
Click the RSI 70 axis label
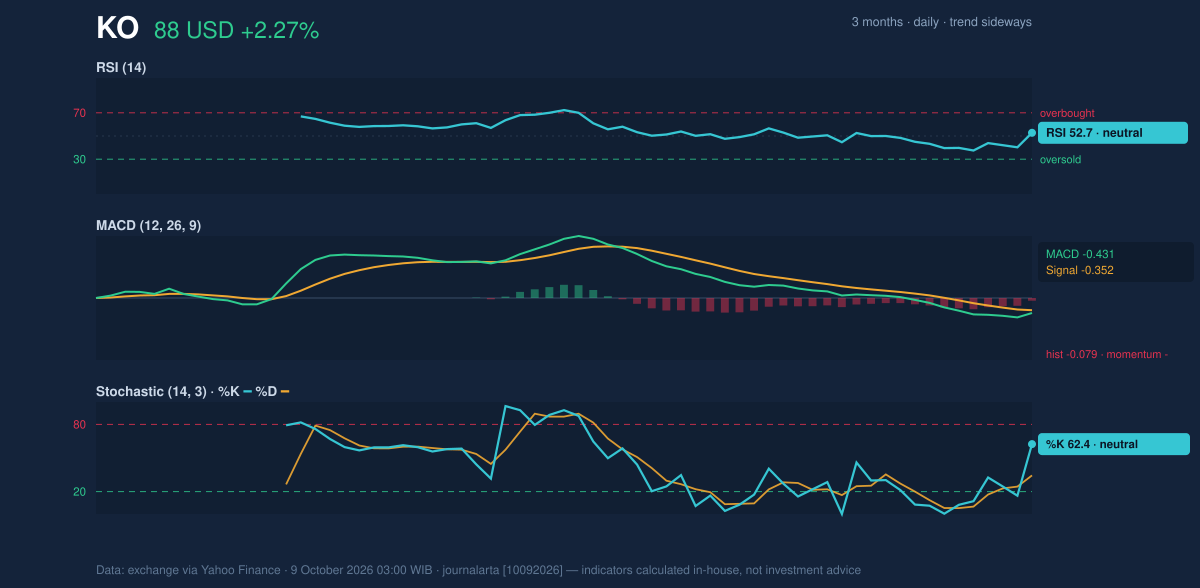tap(79, 113)
